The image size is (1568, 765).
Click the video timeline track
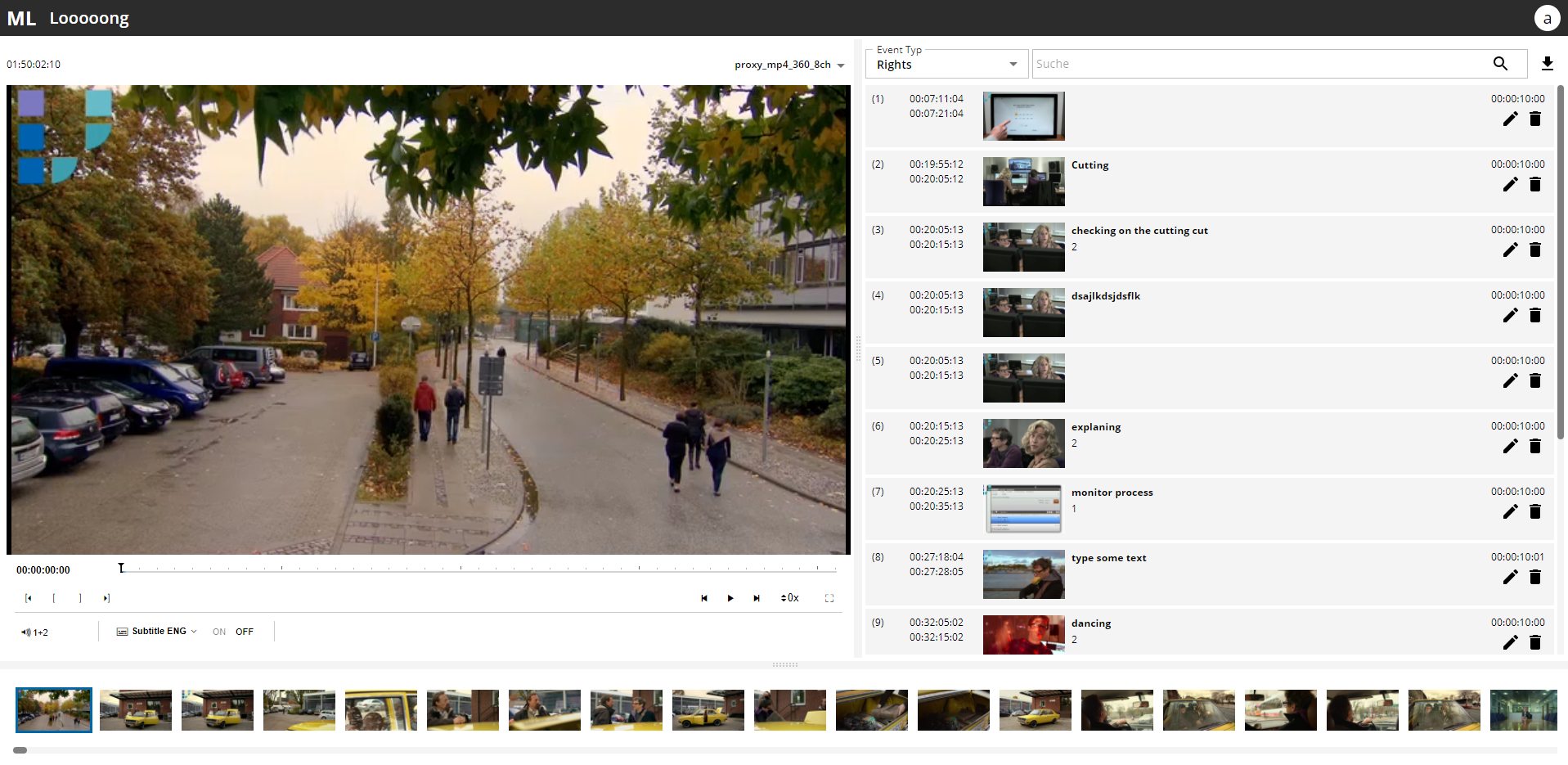478,569
